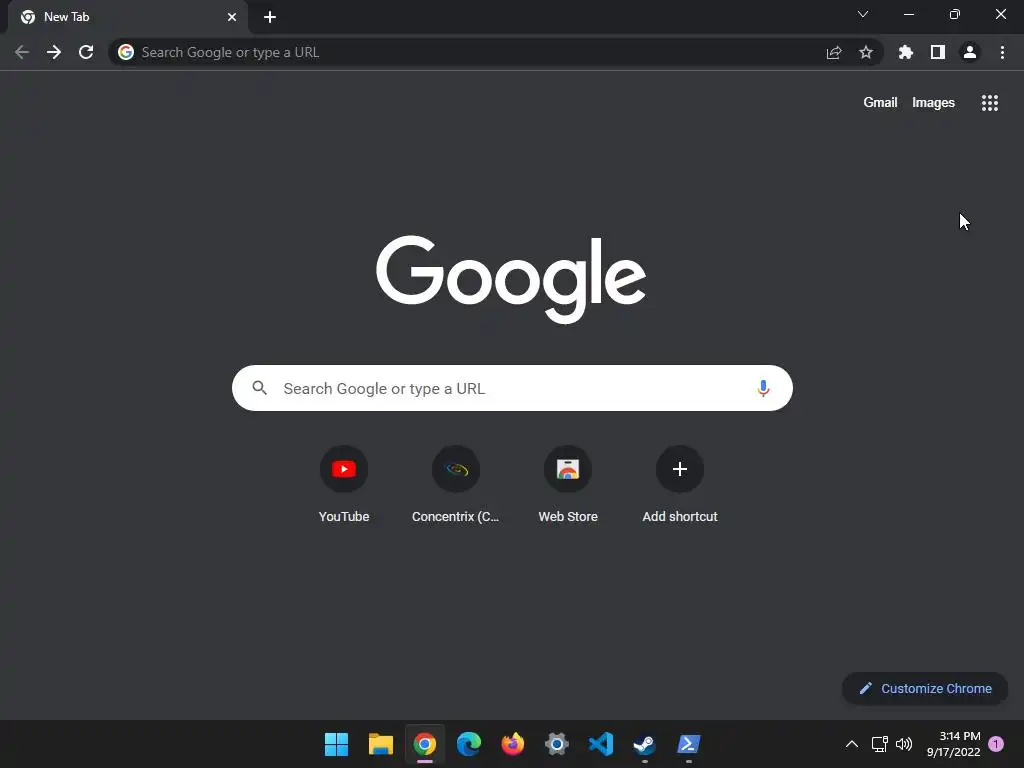The width and height of the screenshot is (1024, 768).
Task: Open the Web Store shortcut
Action: click(x=568, y=485)
